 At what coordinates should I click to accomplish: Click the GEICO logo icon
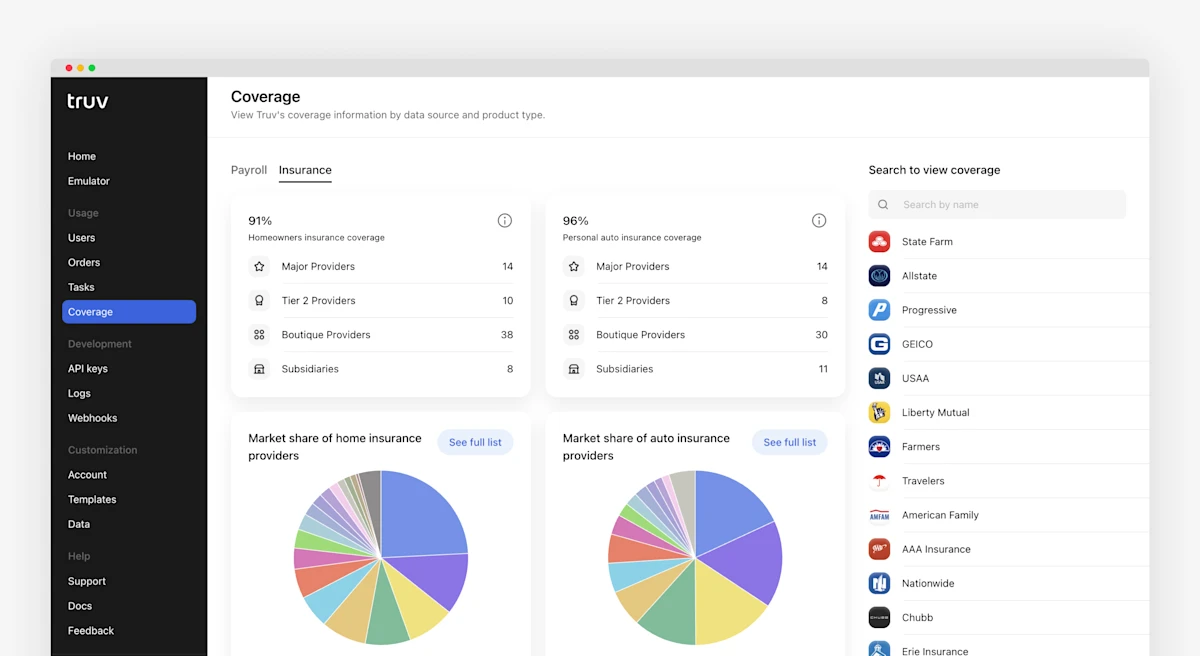(879, 343)
